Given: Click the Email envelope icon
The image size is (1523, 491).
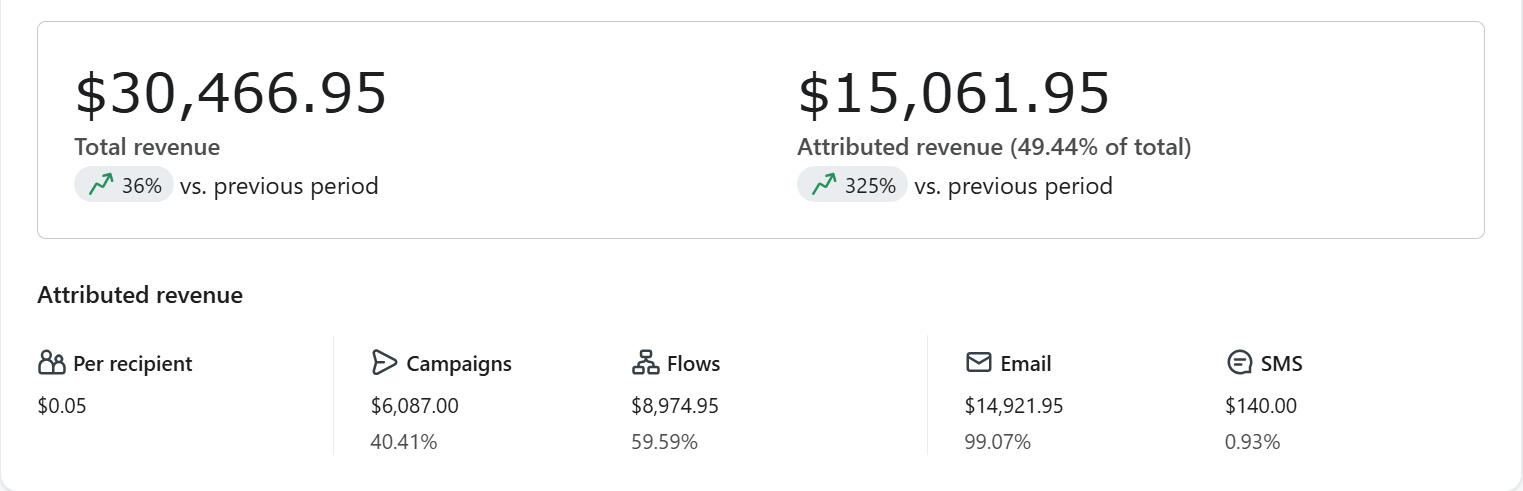Looking at the screenshot, I should pyautogui.click(x=978, y=363).
